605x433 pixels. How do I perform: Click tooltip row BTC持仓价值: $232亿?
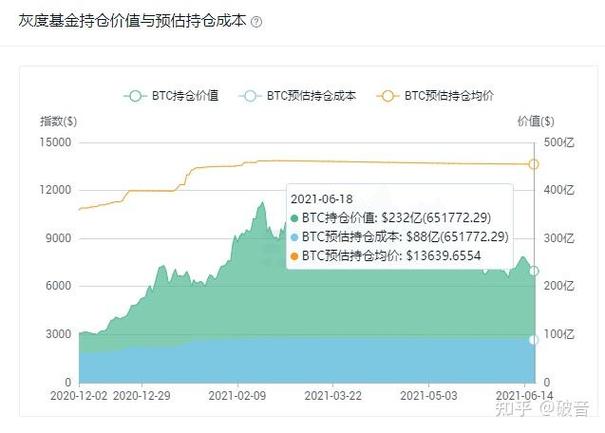390,218
